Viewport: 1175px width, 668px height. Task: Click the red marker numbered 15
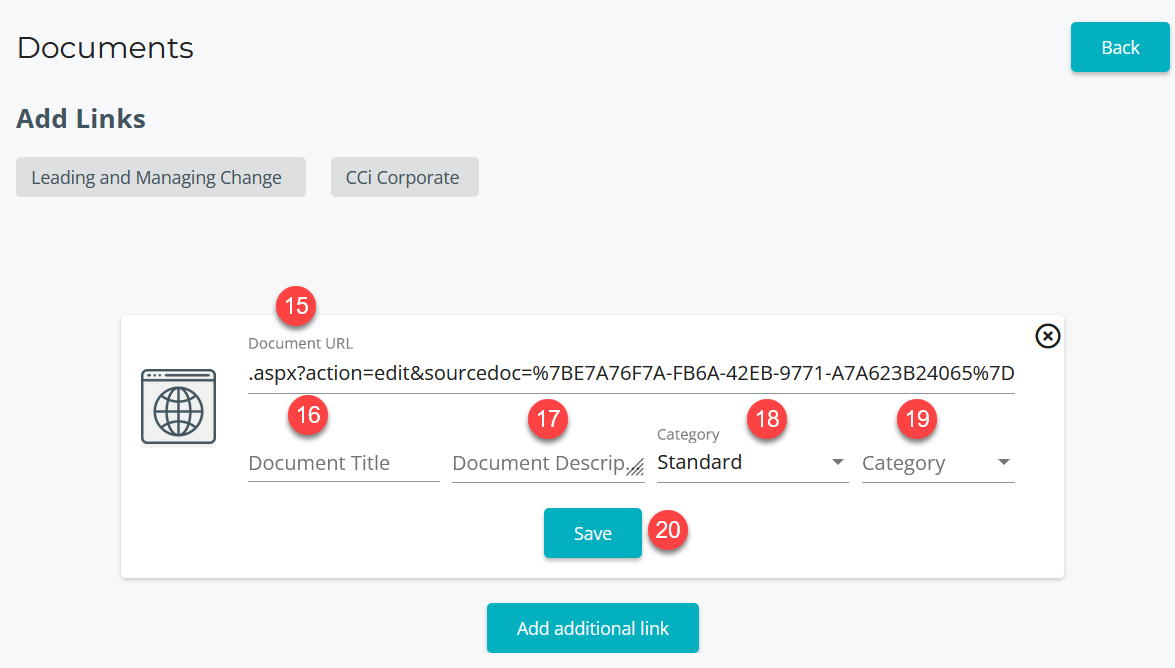(x=296, y=306)
